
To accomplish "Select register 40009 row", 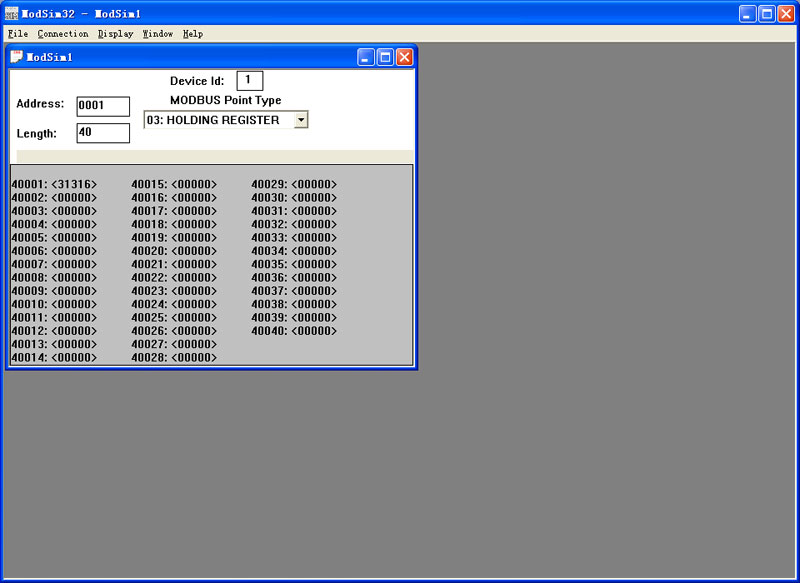I will click(54, 290).
